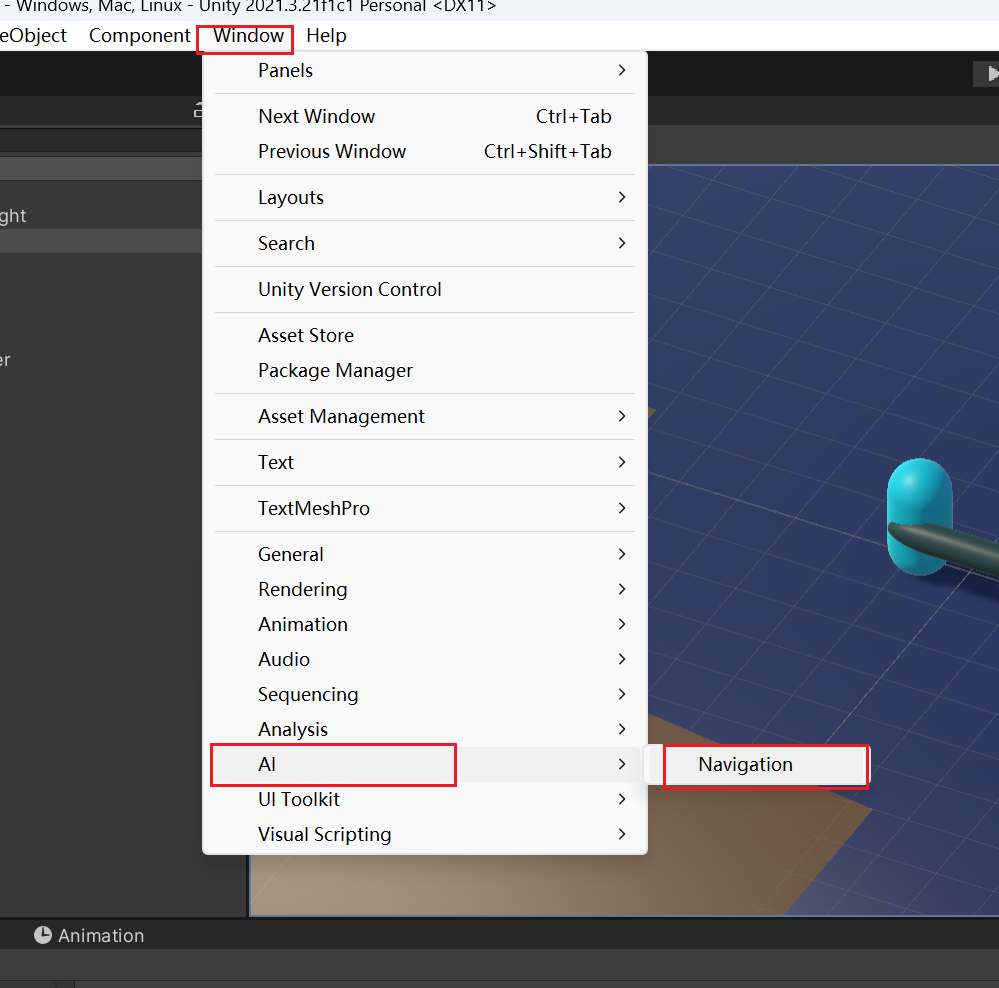Click the Play button in toolbar
999x988 pixels.
[991, 74]
